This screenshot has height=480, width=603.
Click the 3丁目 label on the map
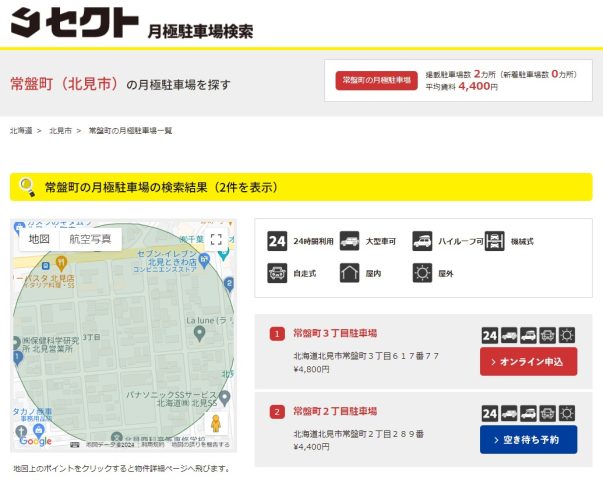92,337
